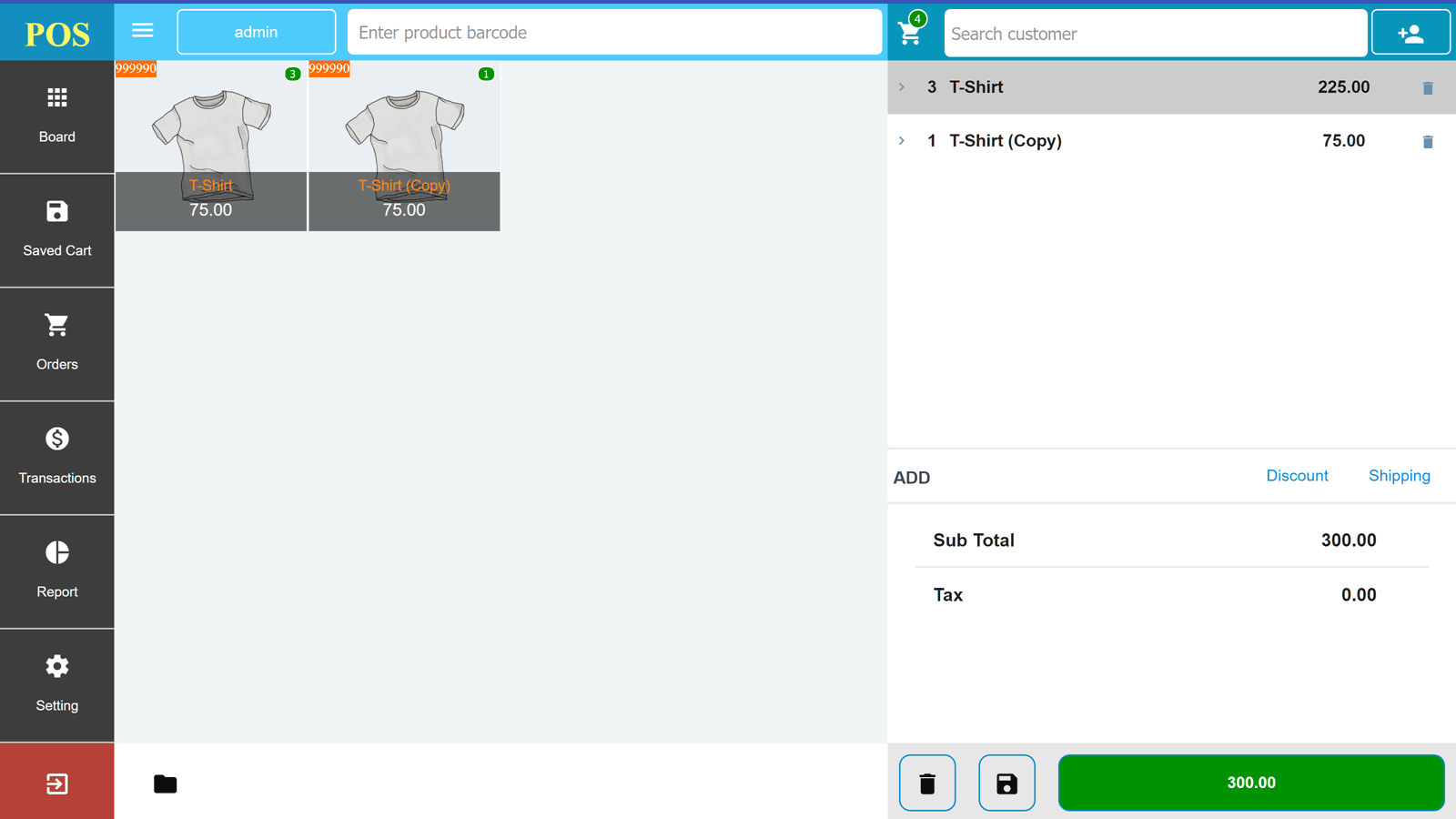Image resolution: width=1456 pixels, height=819 pixels.
Task: Open the category folder icon
Action: (165, 784)
